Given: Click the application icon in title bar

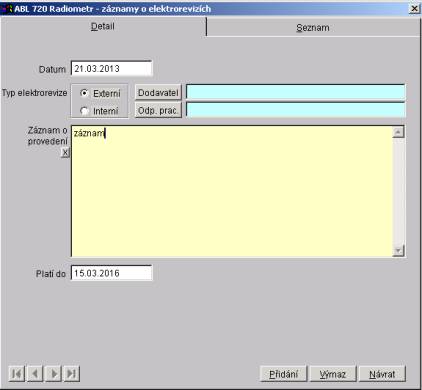Looking at the screenshot, I should click(x=7, y=9).
